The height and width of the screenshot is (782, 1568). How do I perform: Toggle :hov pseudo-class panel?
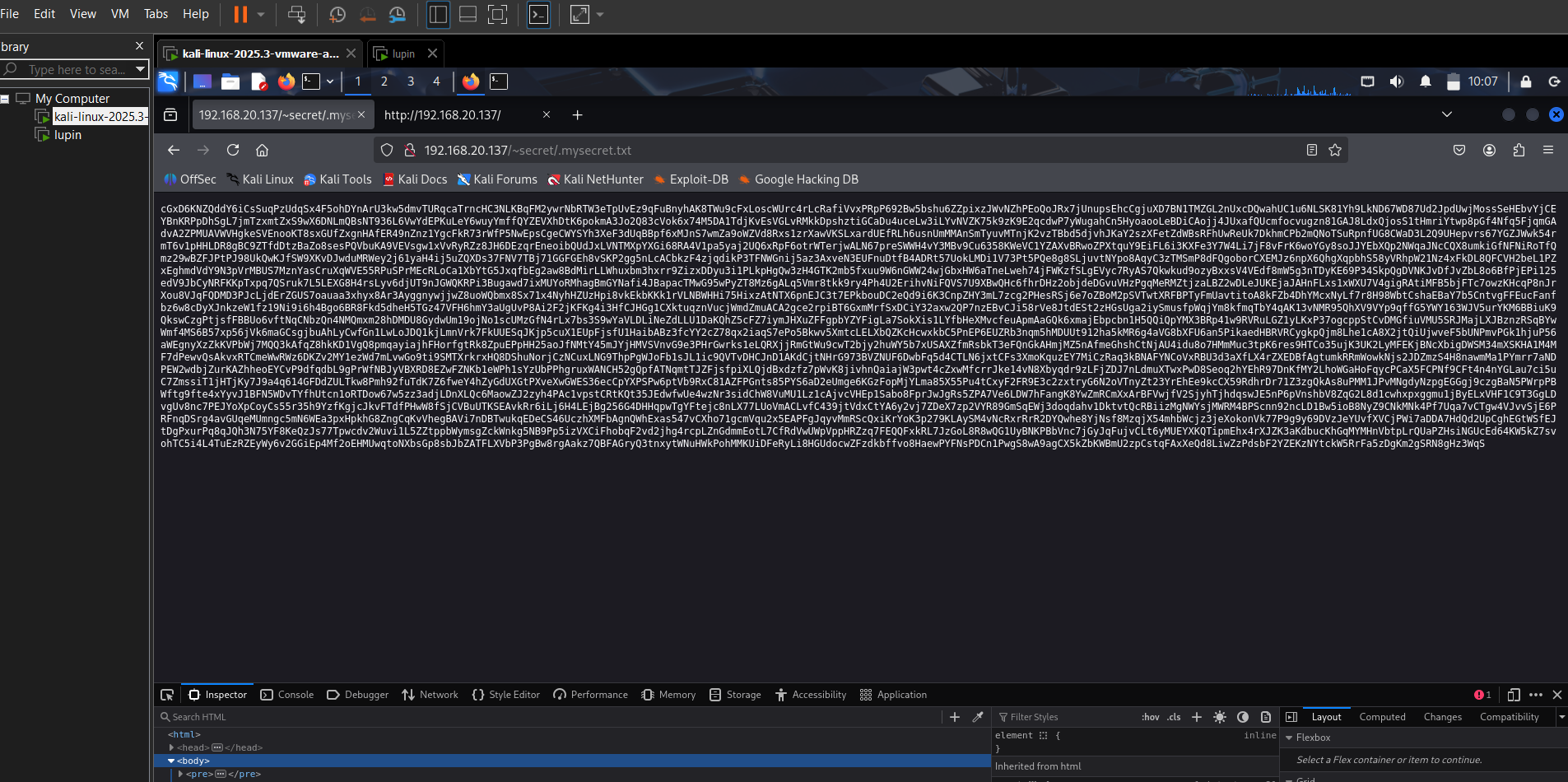pyautogui.click(x=1150, y=717)
